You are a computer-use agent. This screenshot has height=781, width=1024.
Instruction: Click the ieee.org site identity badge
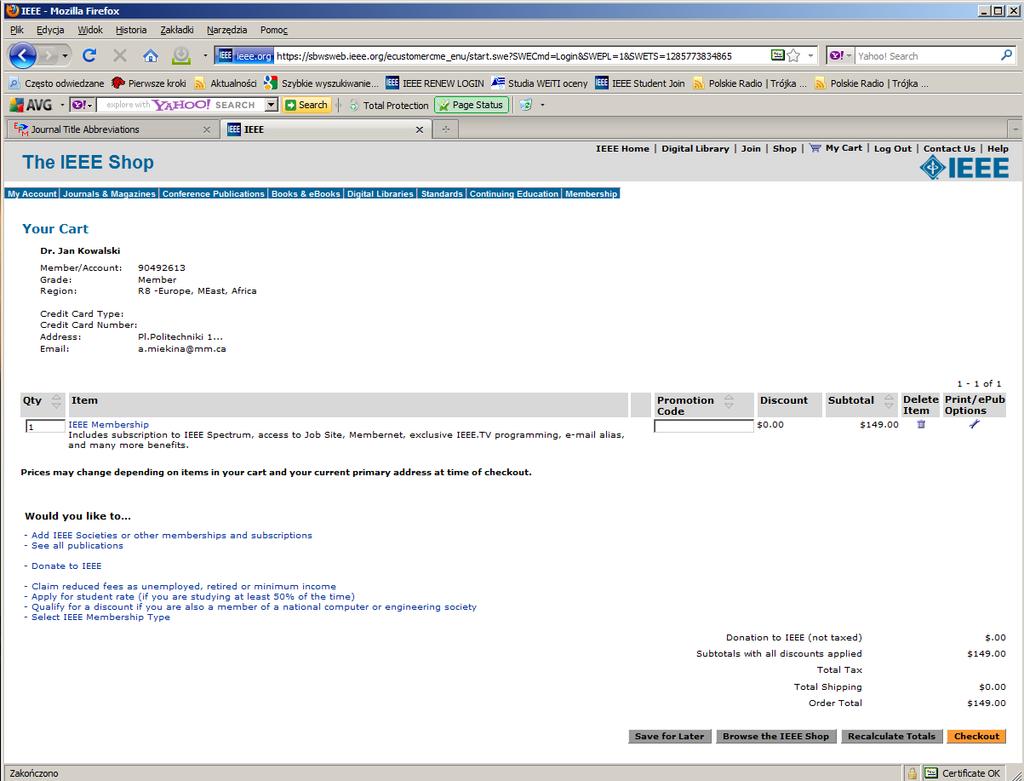click(x=244, y=56)
